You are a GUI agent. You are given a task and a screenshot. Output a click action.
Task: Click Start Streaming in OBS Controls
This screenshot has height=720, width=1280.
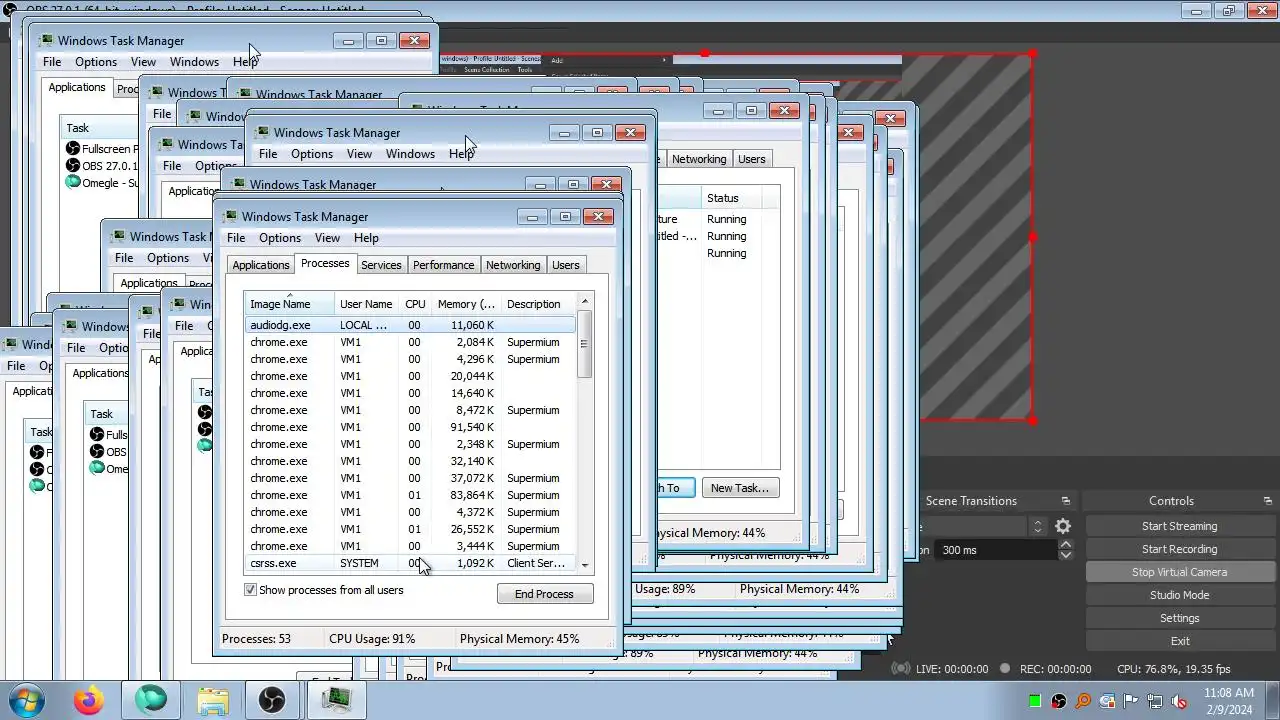(1179, 526)
